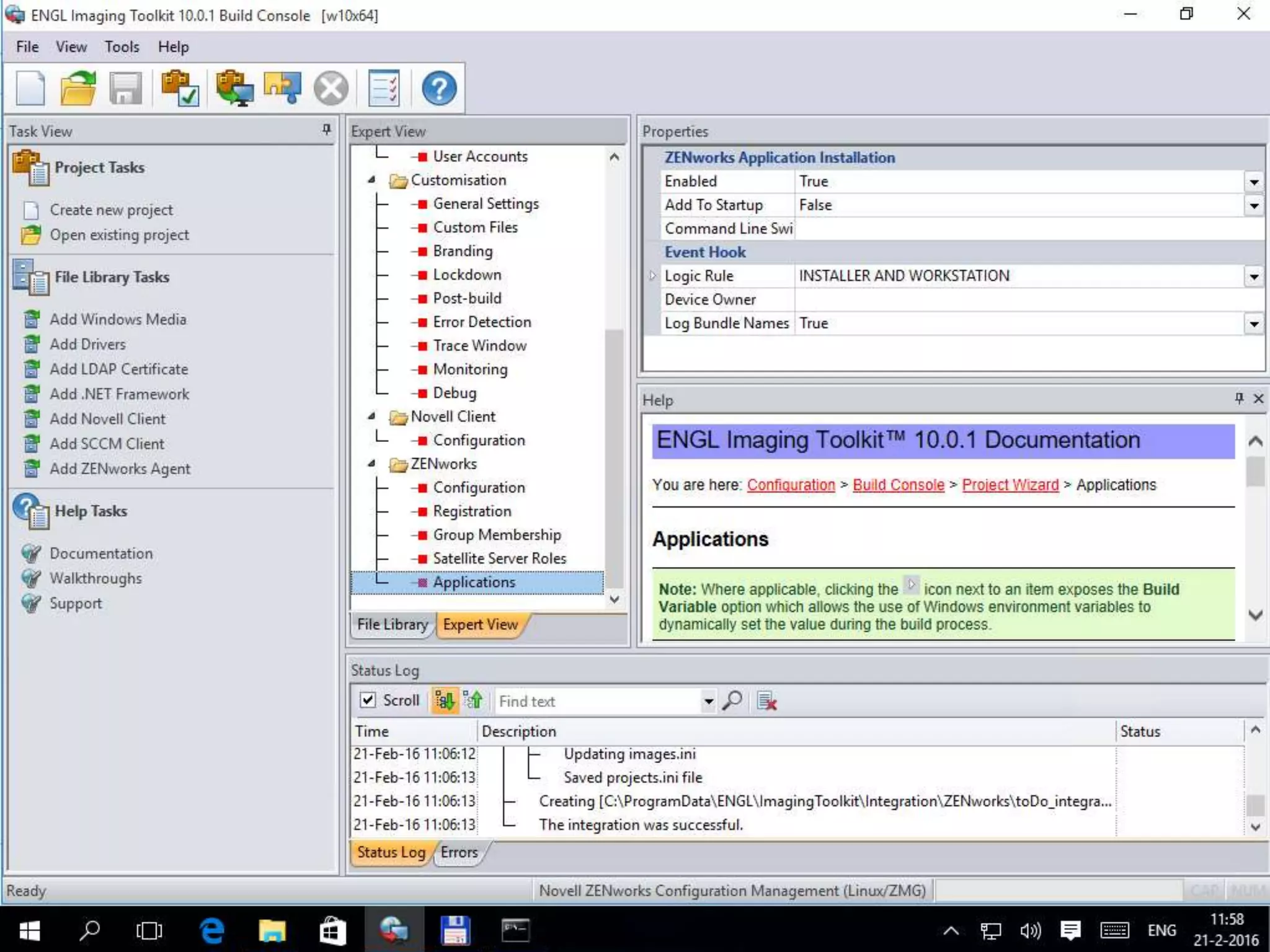Click the New project toolbar icon
Image resolution: width=1270 pixels, height=952 pixels.
pyautogui.click(x=30, y=89)
